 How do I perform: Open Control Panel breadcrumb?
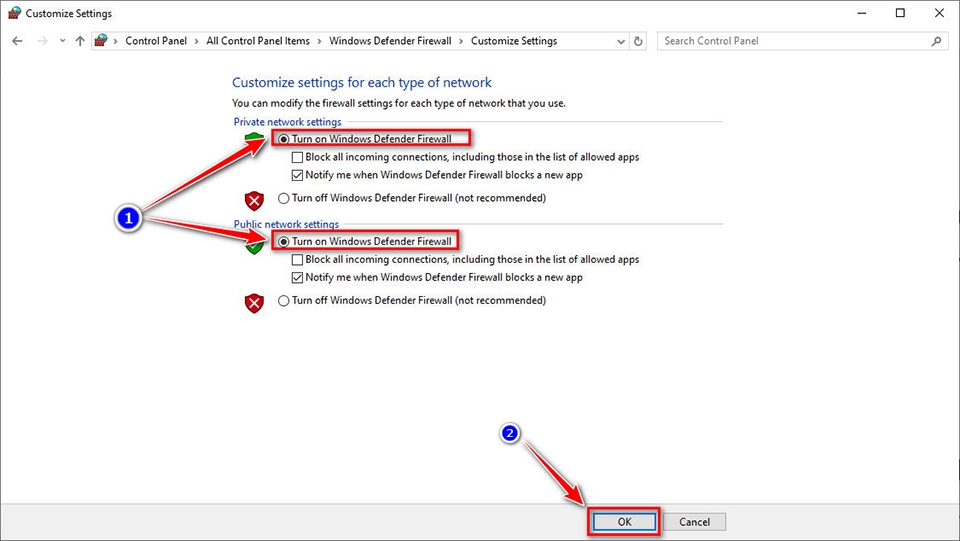coord(156,41)
